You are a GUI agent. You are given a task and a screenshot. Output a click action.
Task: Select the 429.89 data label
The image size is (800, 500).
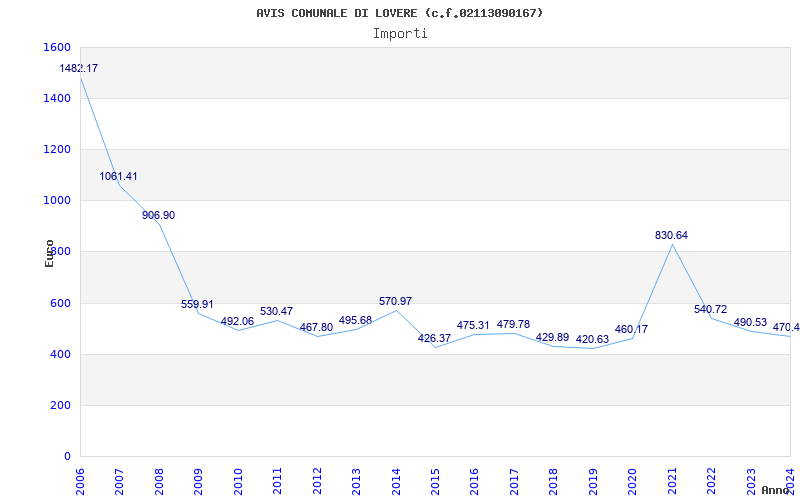point(553,337)
